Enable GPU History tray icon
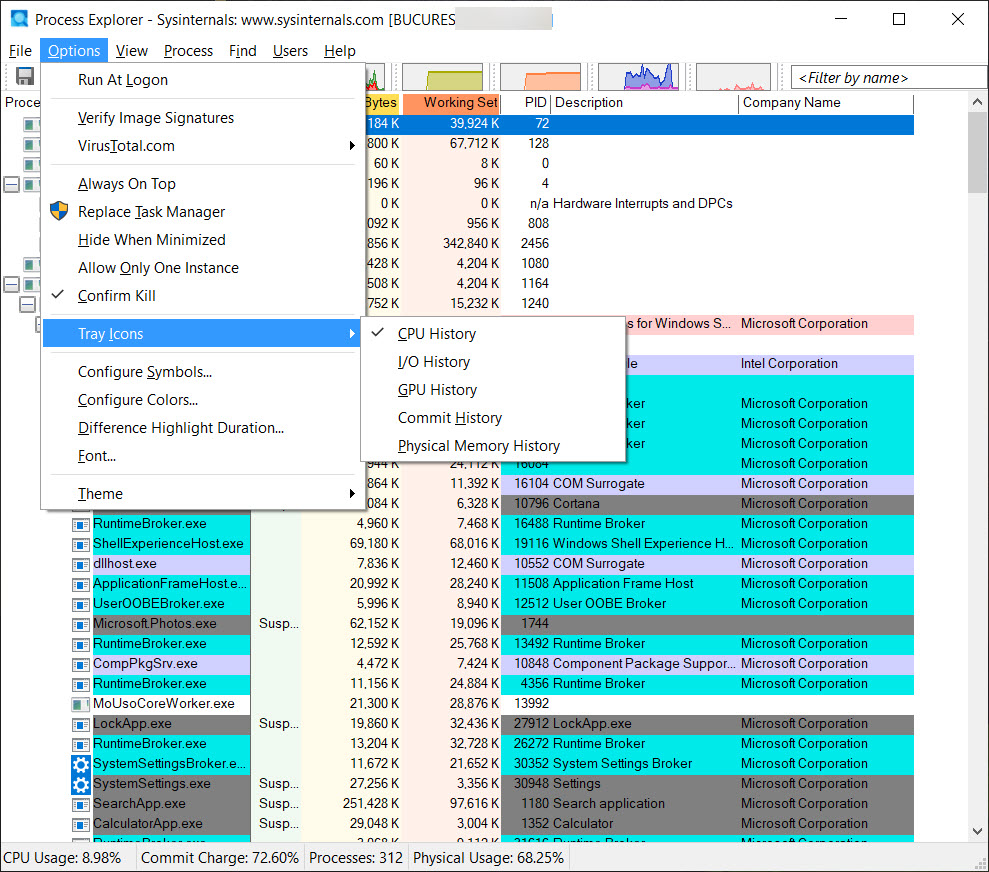989x872 pixels. click(x=493, y=390)
